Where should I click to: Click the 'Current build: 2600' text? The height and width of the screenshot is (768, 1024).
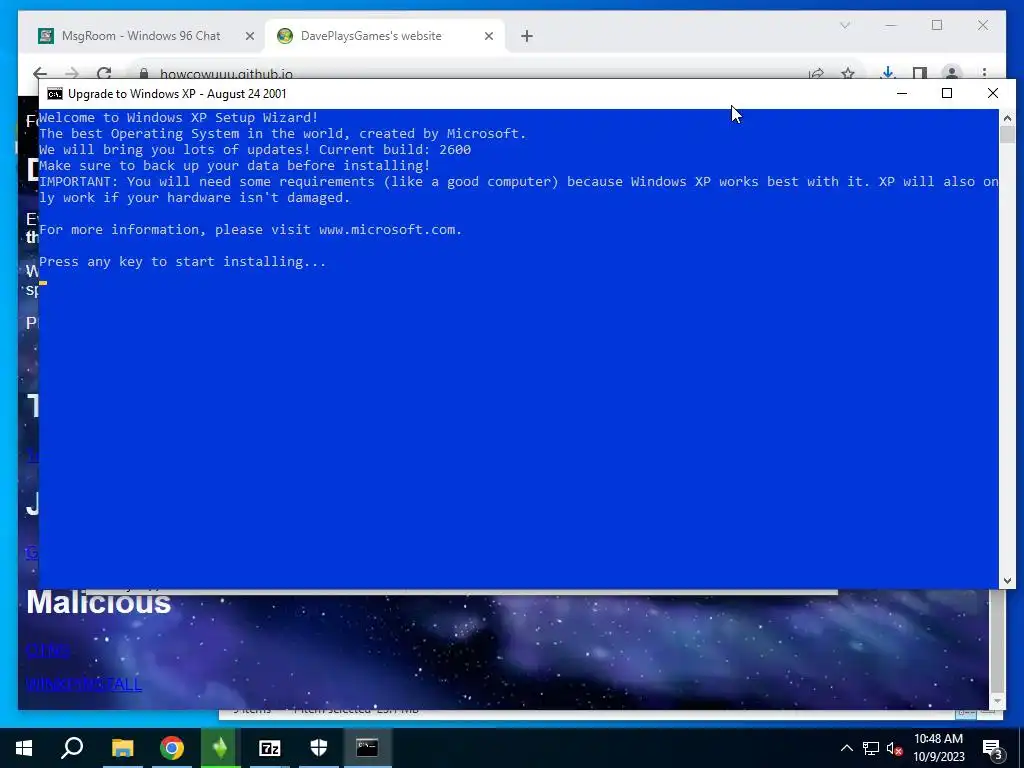pyautogui.click(x=395, y=150)
